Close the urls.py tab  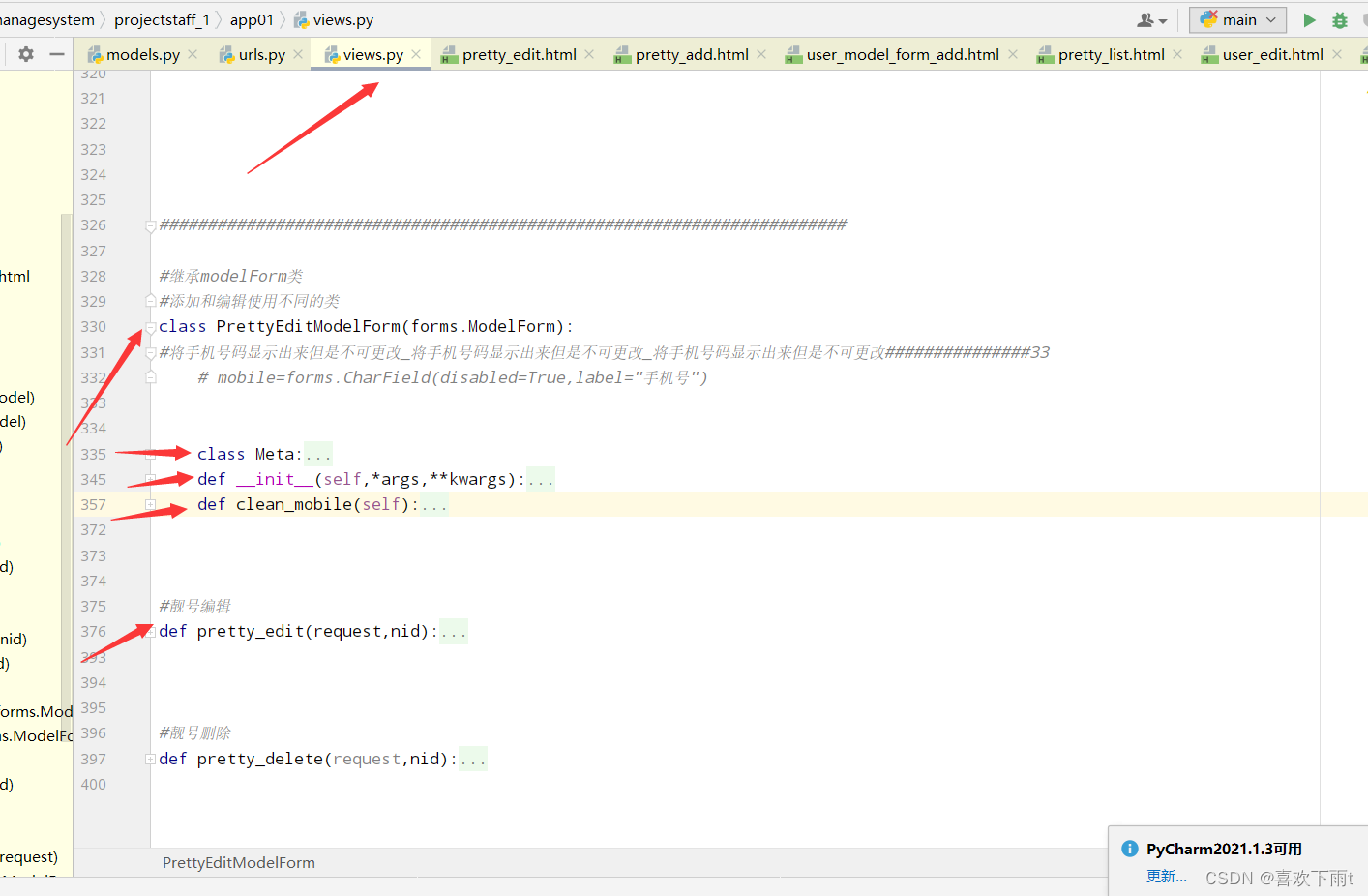(x=298, y=54)
